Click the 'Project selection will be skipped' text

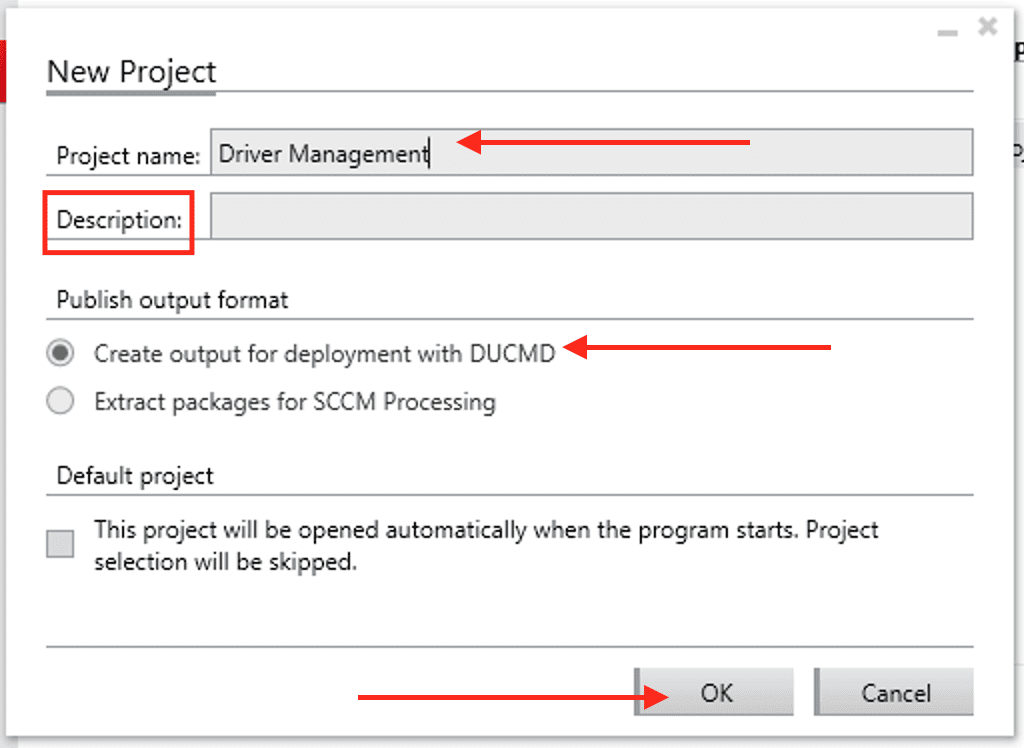click(225, 562)
